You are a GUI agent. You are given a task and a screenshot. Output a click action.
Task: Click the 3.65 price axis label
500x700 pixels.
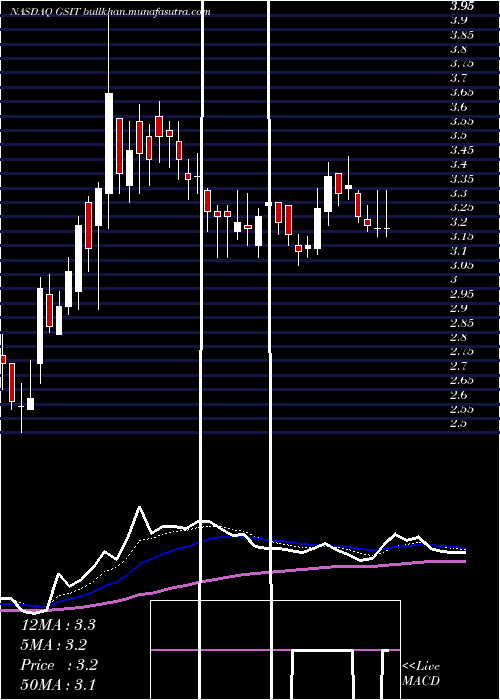tap(464, 92)
